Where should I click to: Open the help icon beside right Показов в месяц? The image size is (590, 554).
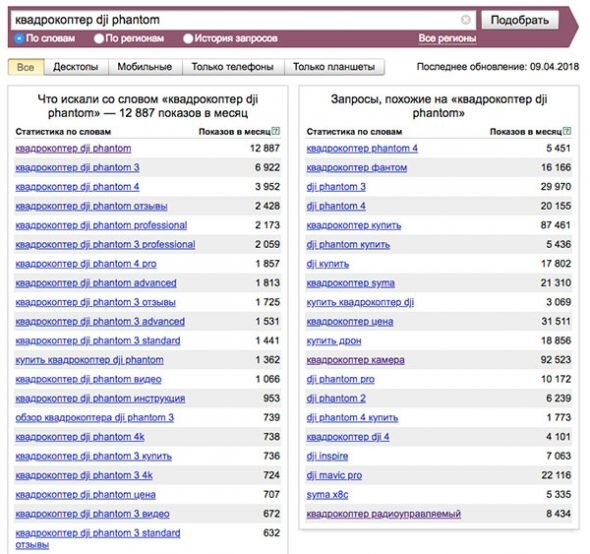pos(567,131)
